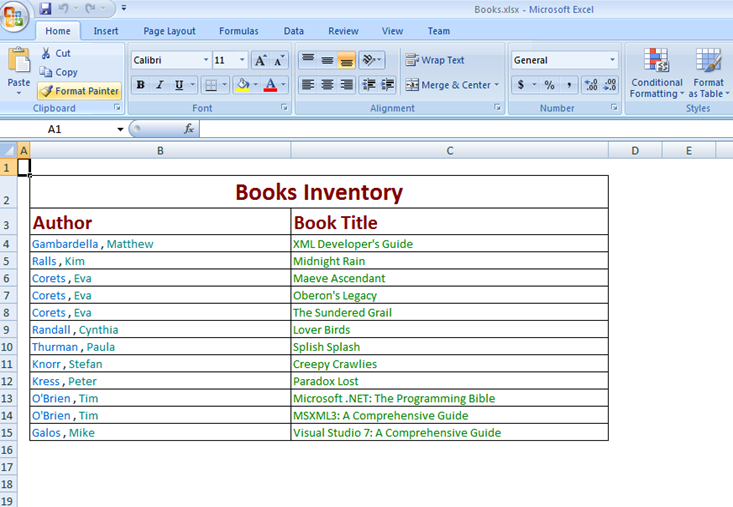Open Format as Table gallery
This screenshot has height=507, width=733.
(x=709, y=73)
